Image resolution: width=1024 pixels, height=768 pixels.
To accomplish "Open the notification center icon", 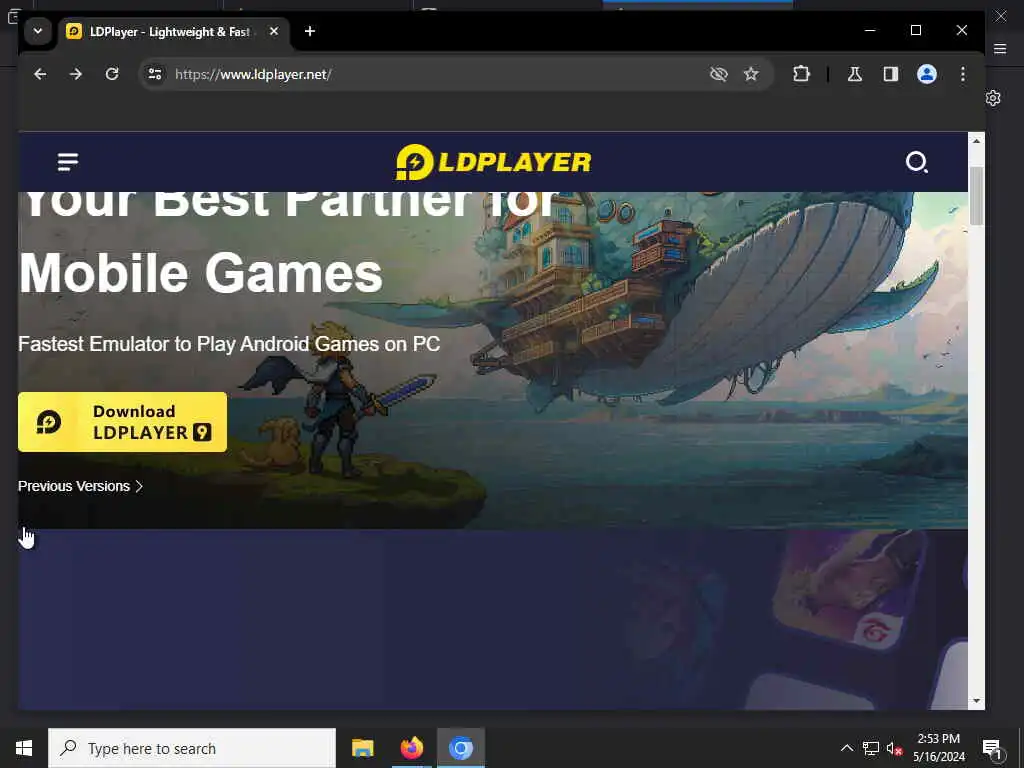I will (x=993, y=748).
